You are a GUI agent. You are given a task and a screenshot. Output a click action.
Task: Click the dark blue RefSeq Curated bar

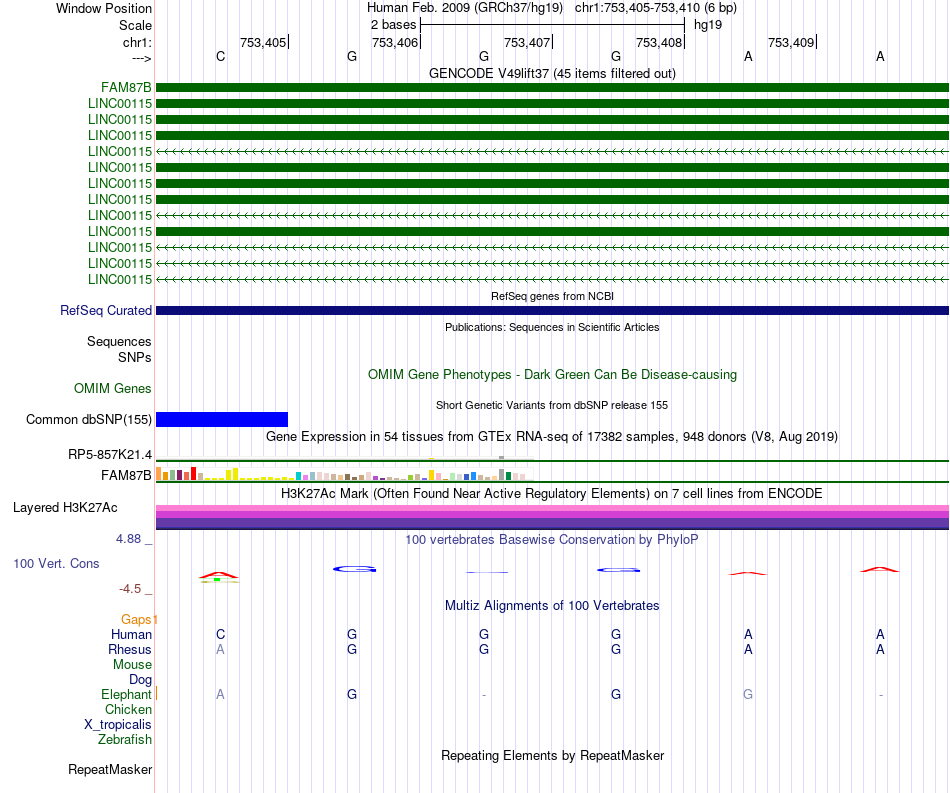pos(552,310)
